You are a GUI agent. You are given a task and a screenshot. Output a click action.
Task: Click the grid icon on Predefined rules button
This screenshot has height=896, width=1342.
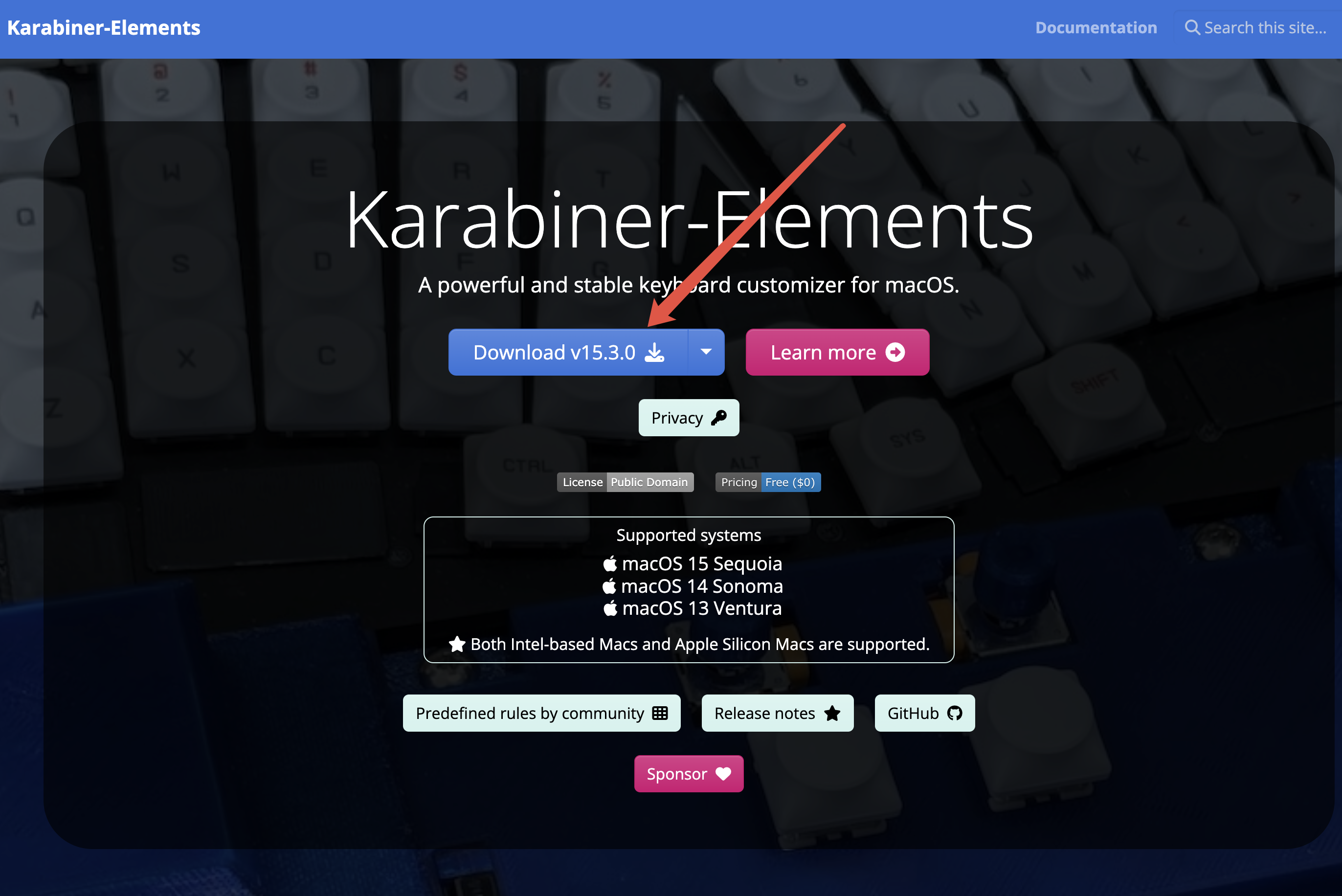tap(660, 713)
